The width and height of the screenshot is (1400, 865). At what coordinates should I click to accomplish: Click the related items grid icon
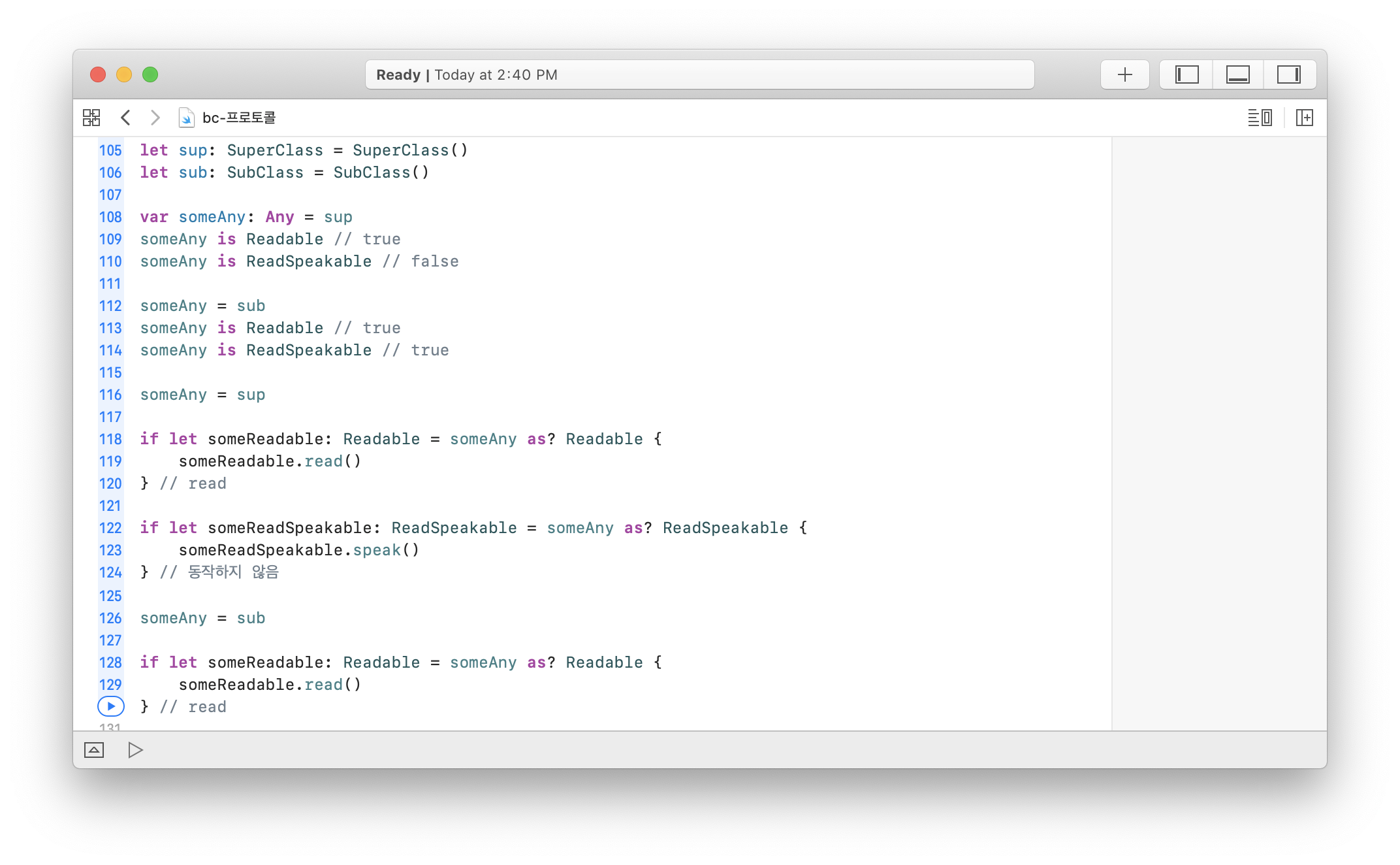point(91,118)
